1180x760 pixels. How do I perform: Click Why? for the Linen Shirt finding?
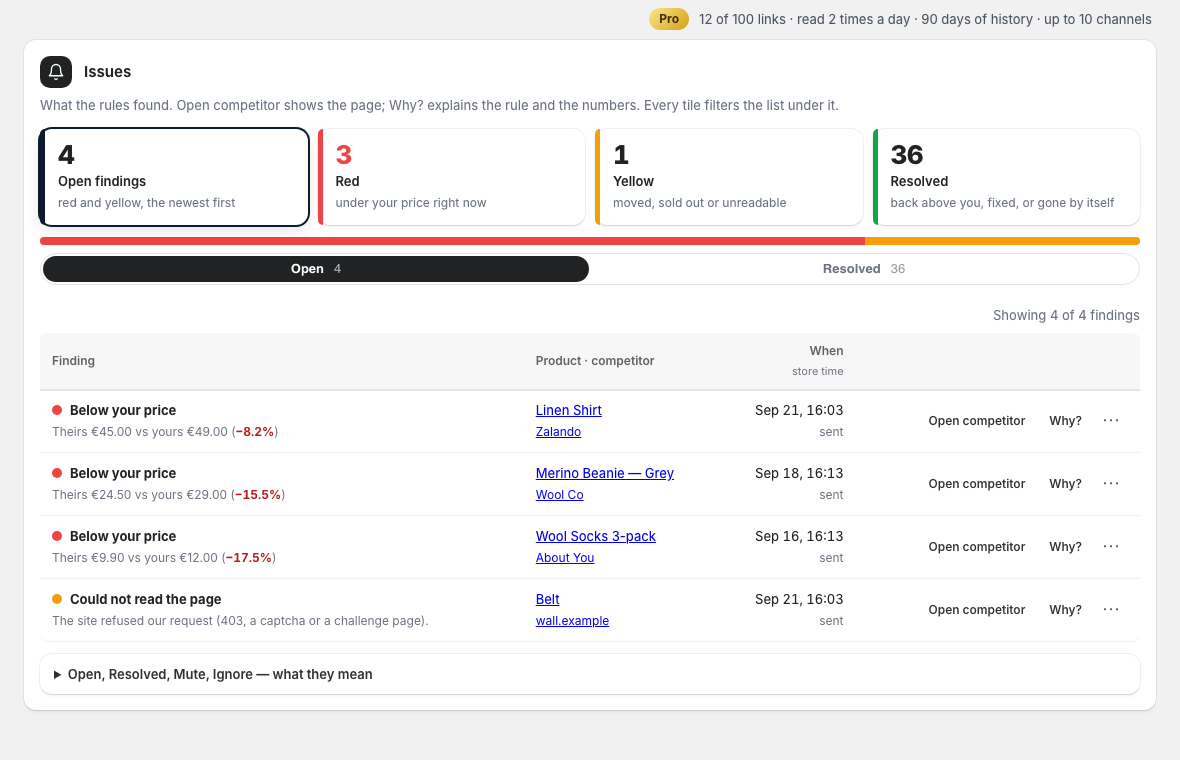coord(1065,421)
